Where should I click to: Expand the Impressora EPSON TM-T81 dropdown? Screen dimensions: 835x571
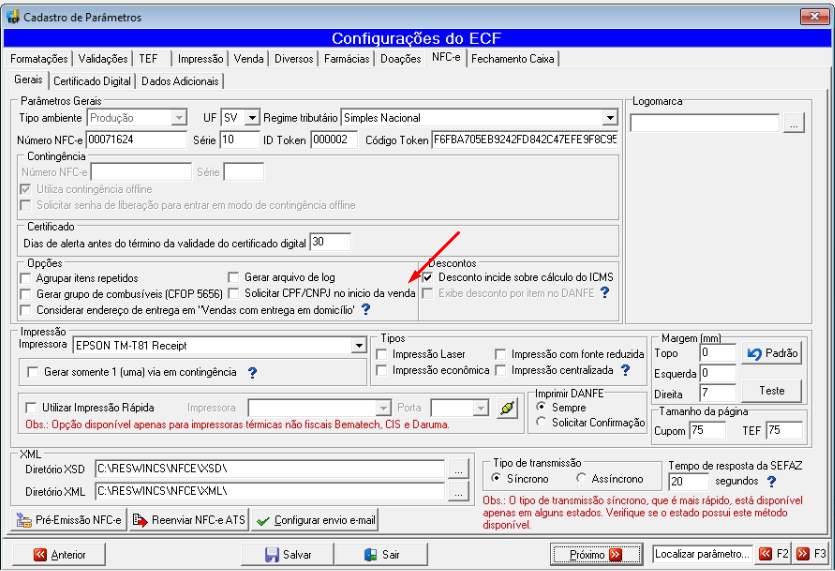359,346
